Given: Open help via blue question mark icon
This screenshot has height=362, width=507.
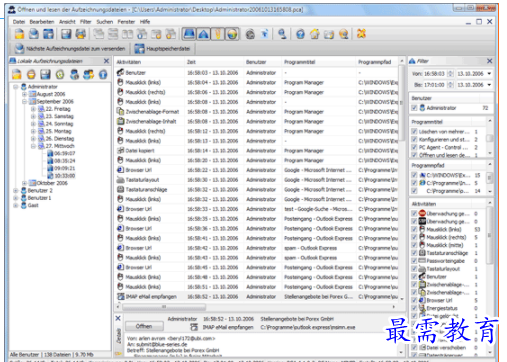Looking at the screenshot, I should point(300,34).
